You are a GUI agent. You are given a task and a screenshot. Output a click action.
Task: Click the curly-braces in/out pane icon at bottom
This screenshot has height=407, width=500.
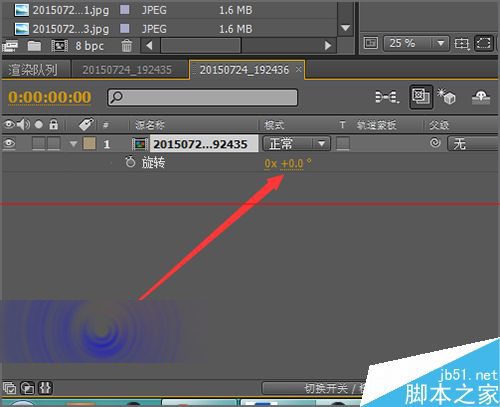(45, 388)
